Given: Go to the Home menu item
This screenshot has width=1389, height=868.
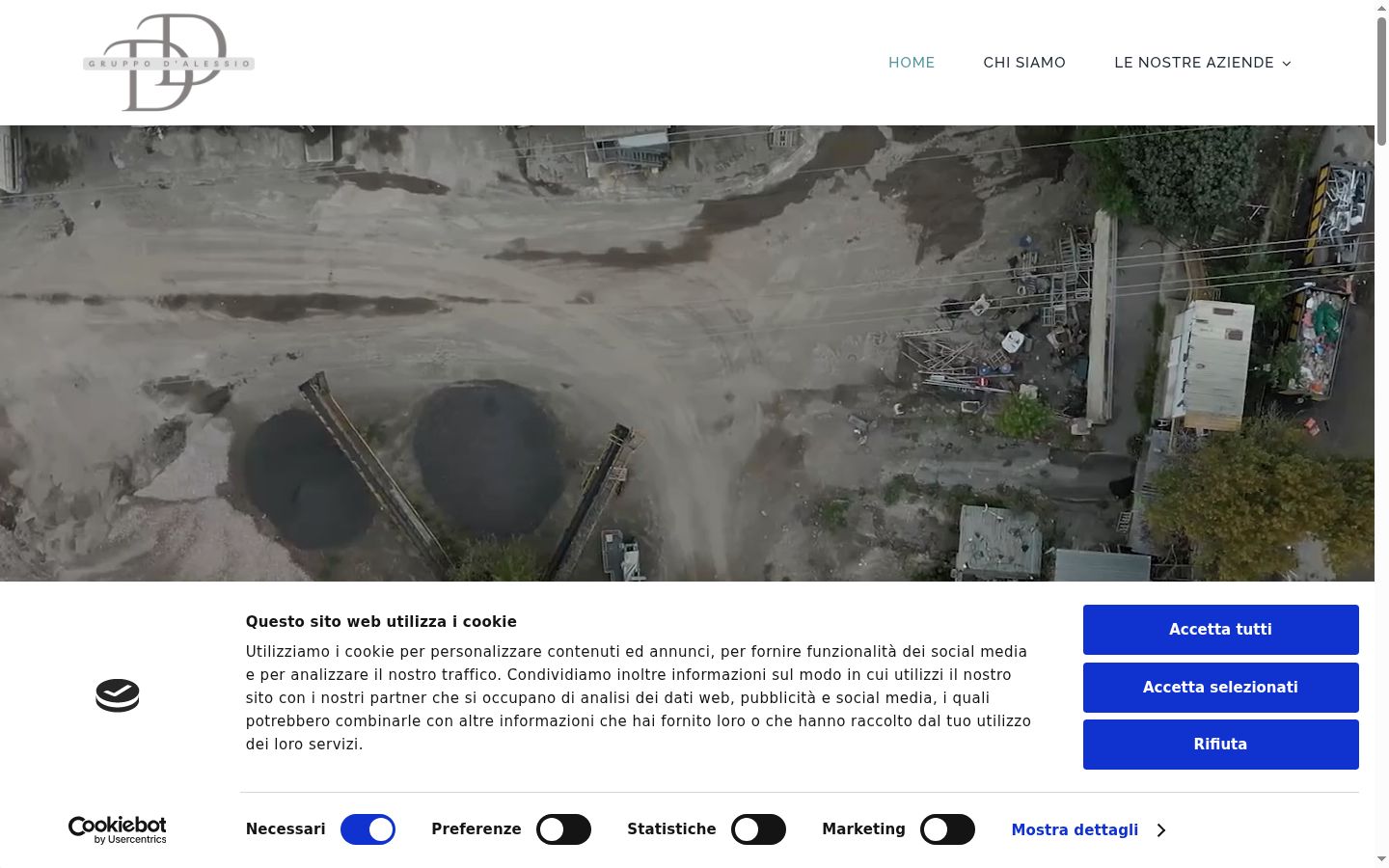Looking at the screenshot, I should [912, 63].
